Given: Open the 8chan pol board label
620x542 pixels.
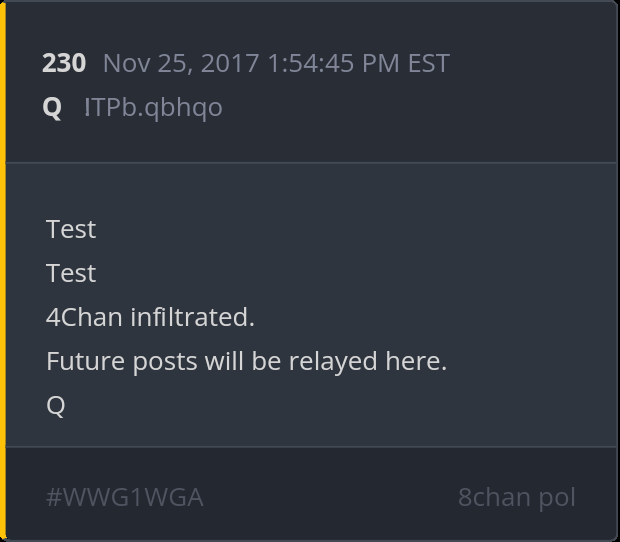Looking at the screenshot, I should 516,497.
